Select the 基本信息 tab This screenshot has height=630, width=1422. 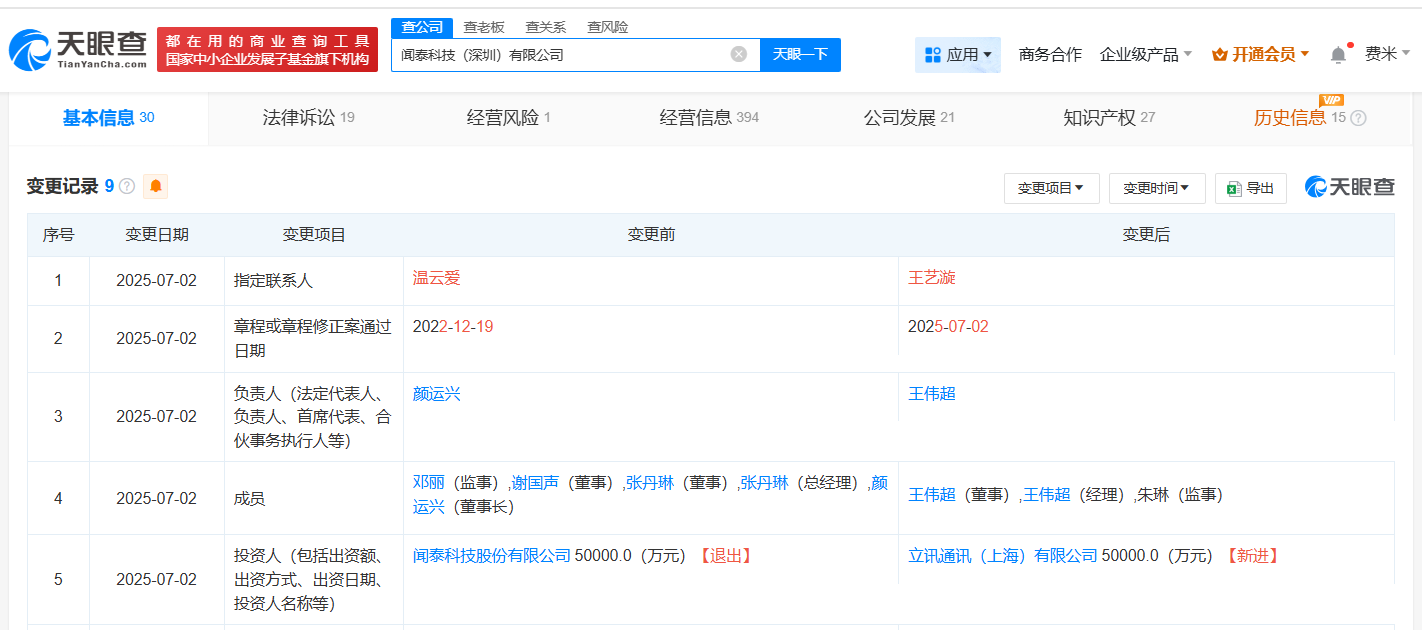coord(108,118)
